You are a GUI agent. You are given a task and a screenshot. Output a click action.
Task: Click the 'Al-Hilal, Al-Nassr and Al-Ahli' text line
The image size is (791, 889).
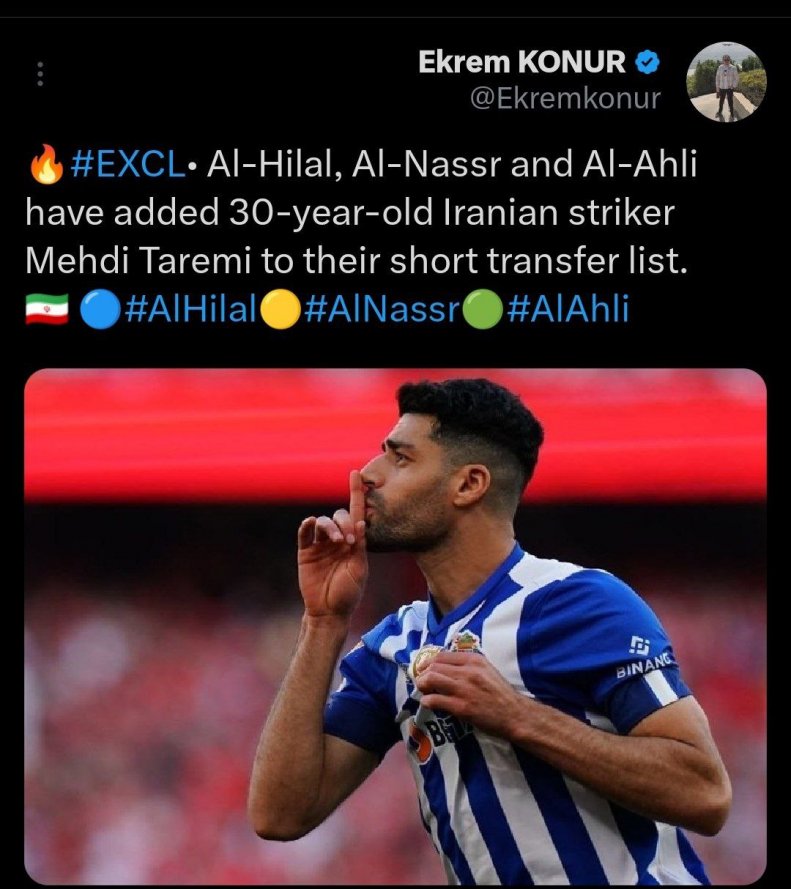click(452, 164)
